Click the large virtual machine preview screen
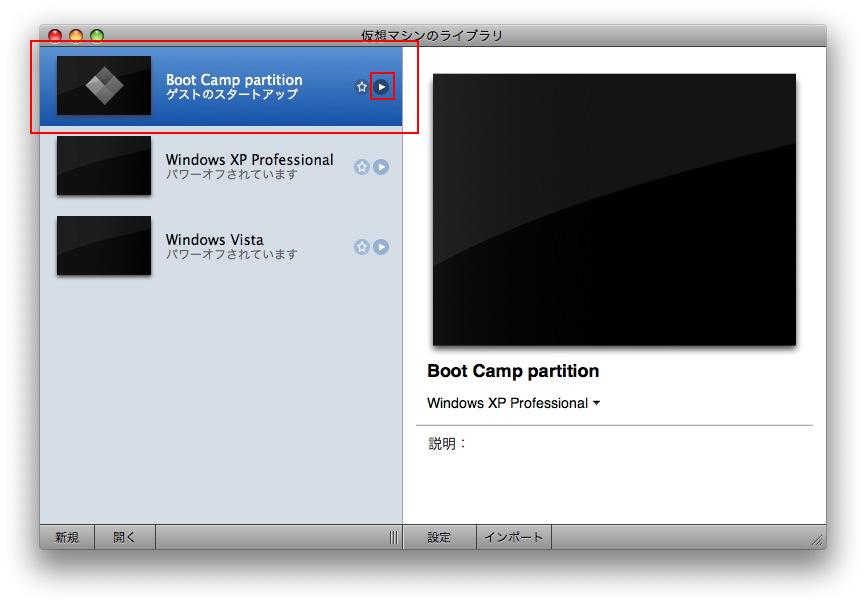The image size is (866, 604). coord(614,210)
